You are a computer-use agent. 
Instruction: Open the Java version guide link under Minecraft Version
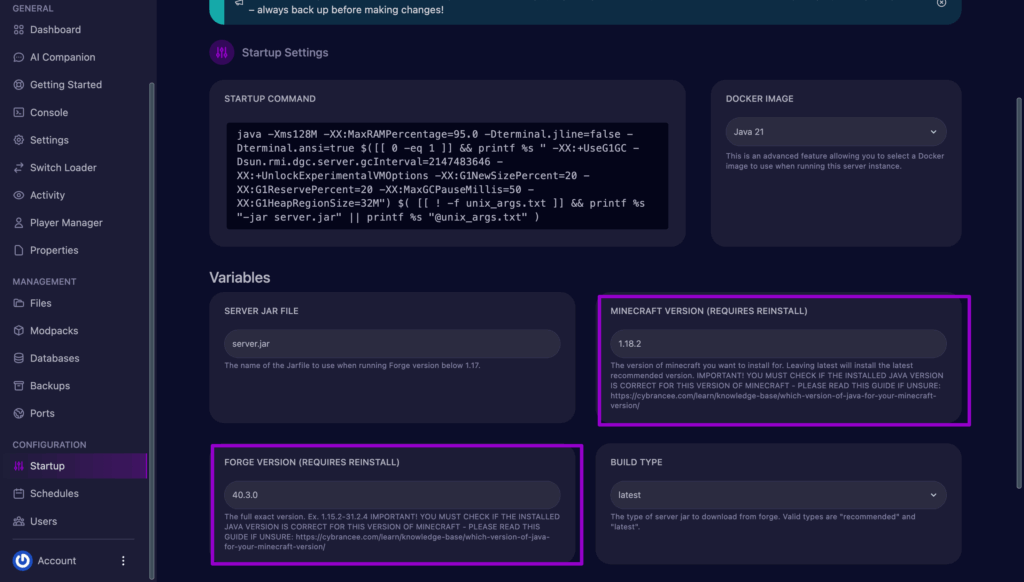coord(773,401)
